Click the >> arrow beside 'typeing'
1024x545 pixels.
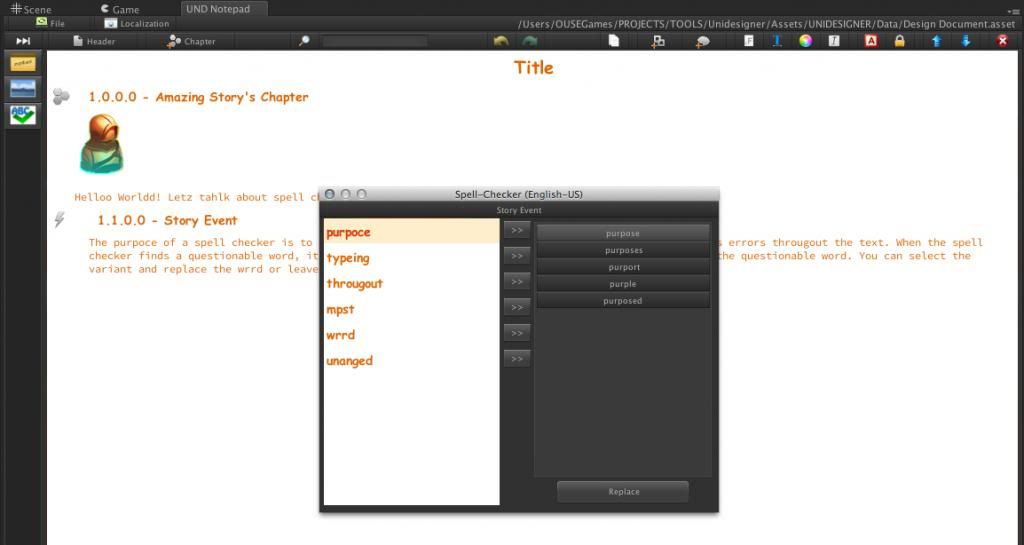(x=516, y=256)
